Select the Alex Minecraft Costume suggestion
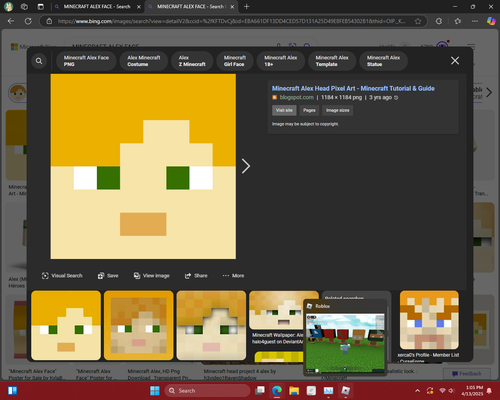The width and height of the screenshot is (500, 400). pyautogui.click(x=144, y=61)
